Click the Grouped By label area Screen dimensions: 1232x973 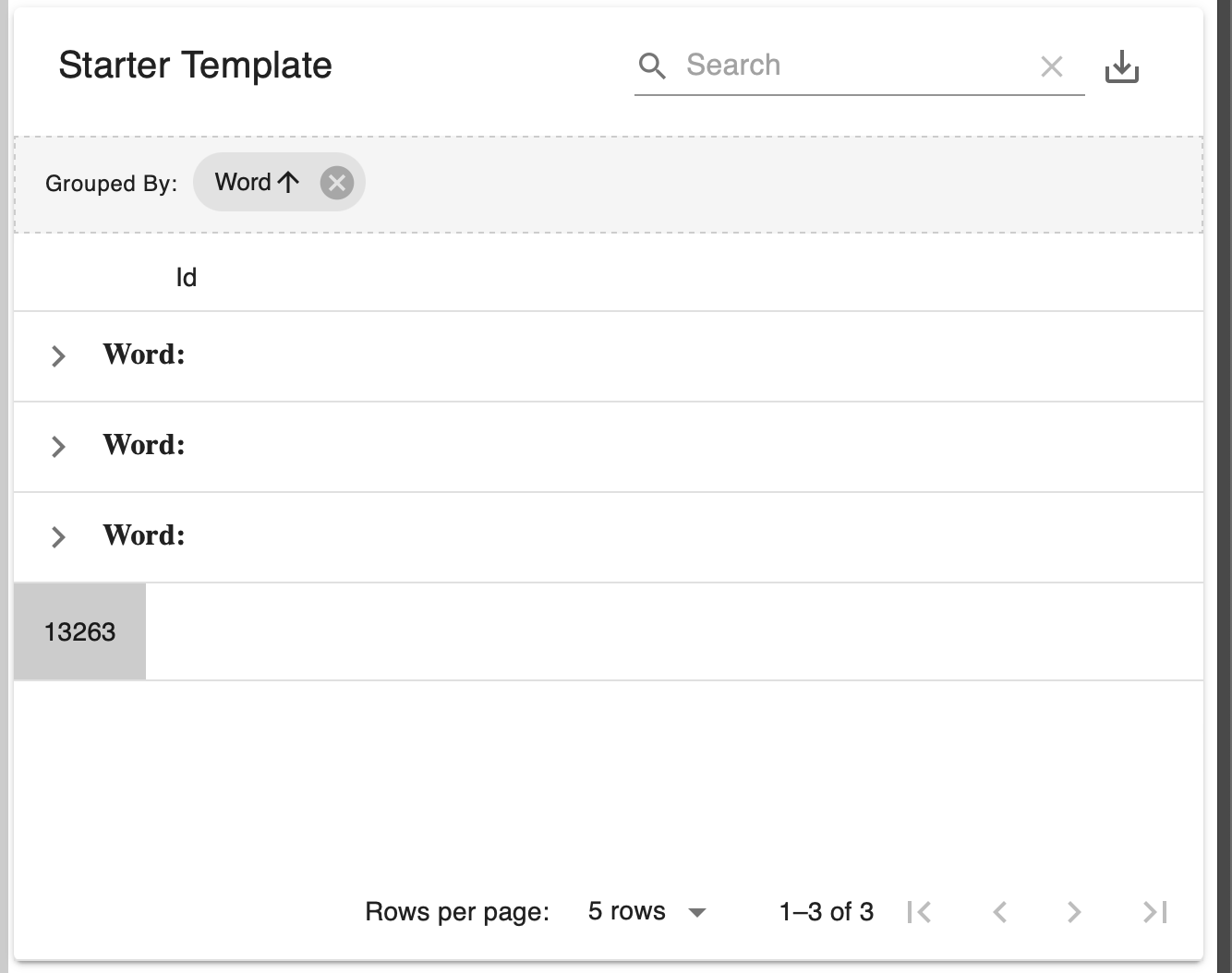coord(111,184)
